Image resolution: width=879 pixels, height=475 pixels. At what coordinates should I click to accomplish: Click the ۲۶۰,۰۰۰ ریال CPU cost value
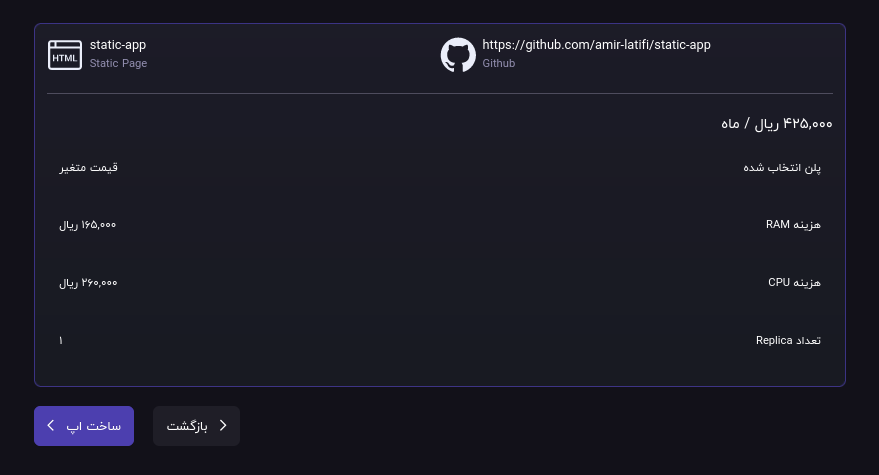(x=88, y=283)
